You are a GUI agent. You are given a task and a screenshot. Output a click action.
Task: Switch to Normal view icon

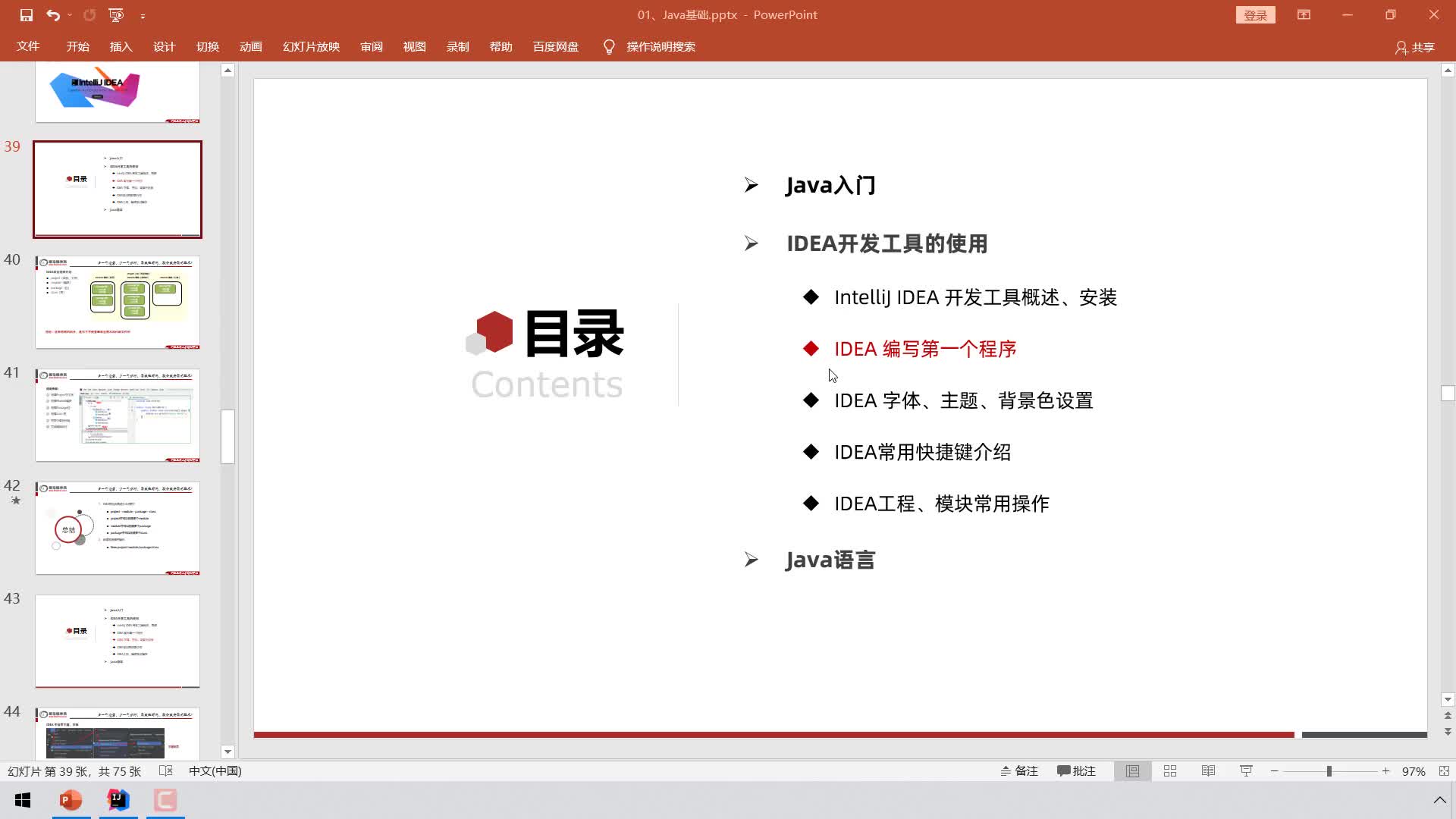[1132, 771]
